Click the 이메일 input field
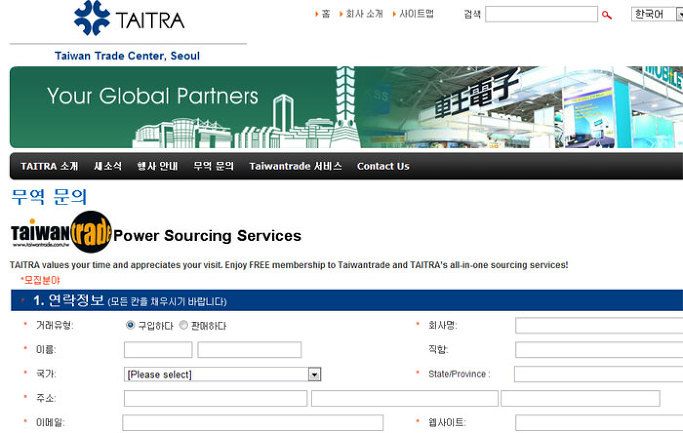The width and height of the screenshot is (683, 433). coord(253,423)
